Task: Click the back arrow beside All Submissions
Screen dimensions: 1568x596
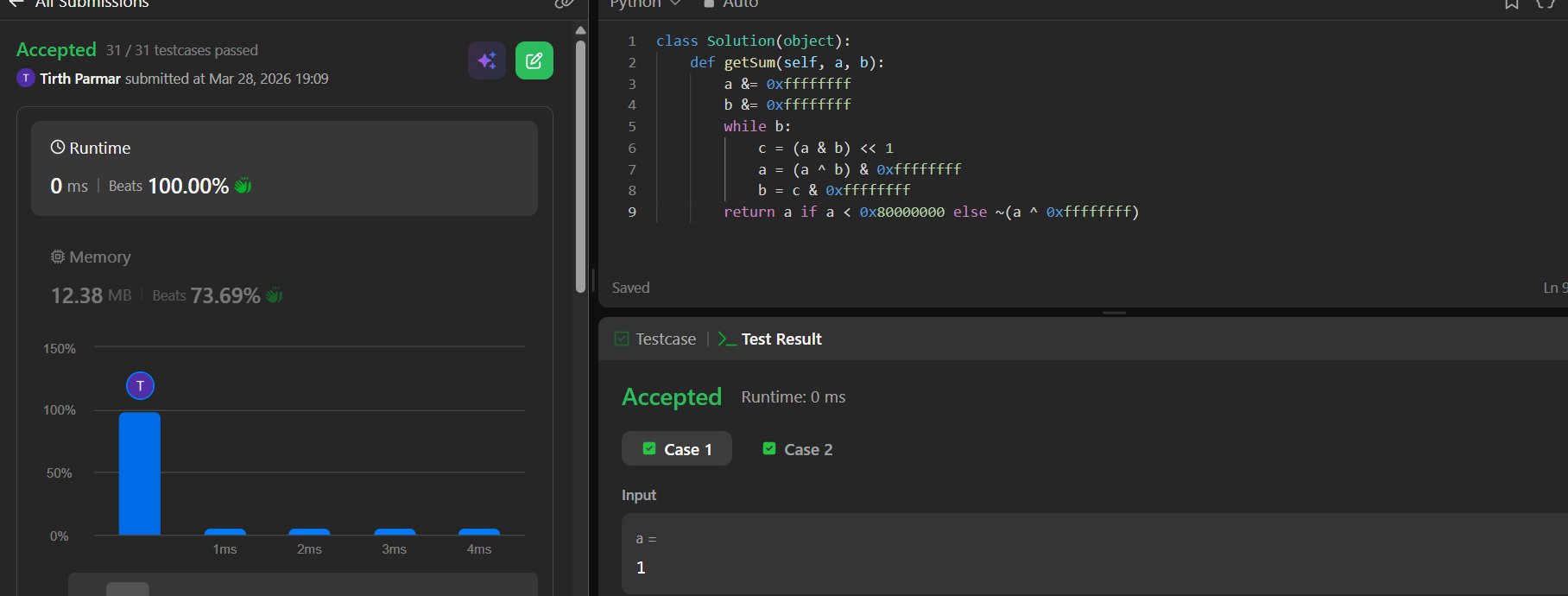Action: 16,3
